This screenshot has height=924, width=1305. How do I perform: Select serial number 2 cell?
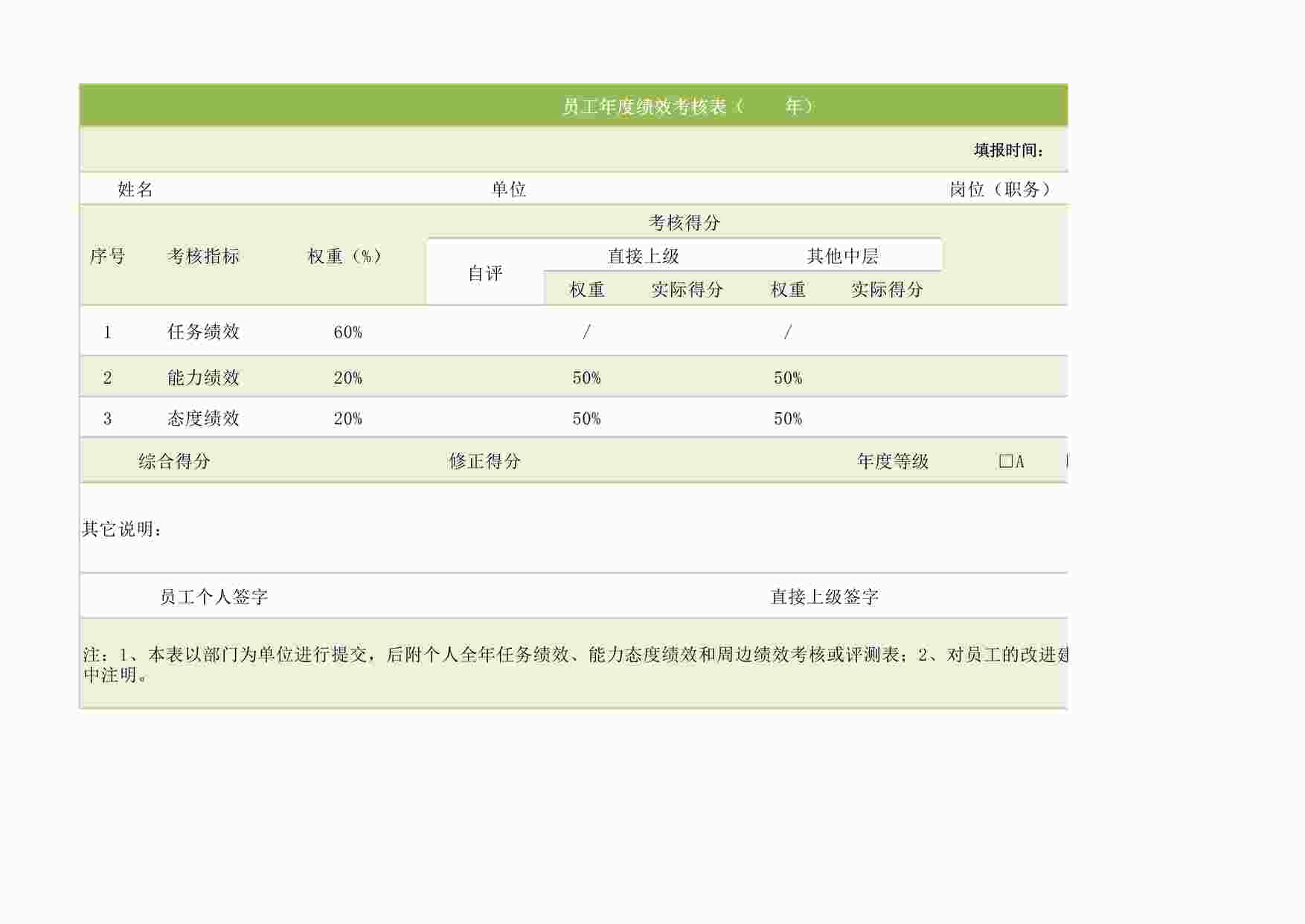point(107,378)
